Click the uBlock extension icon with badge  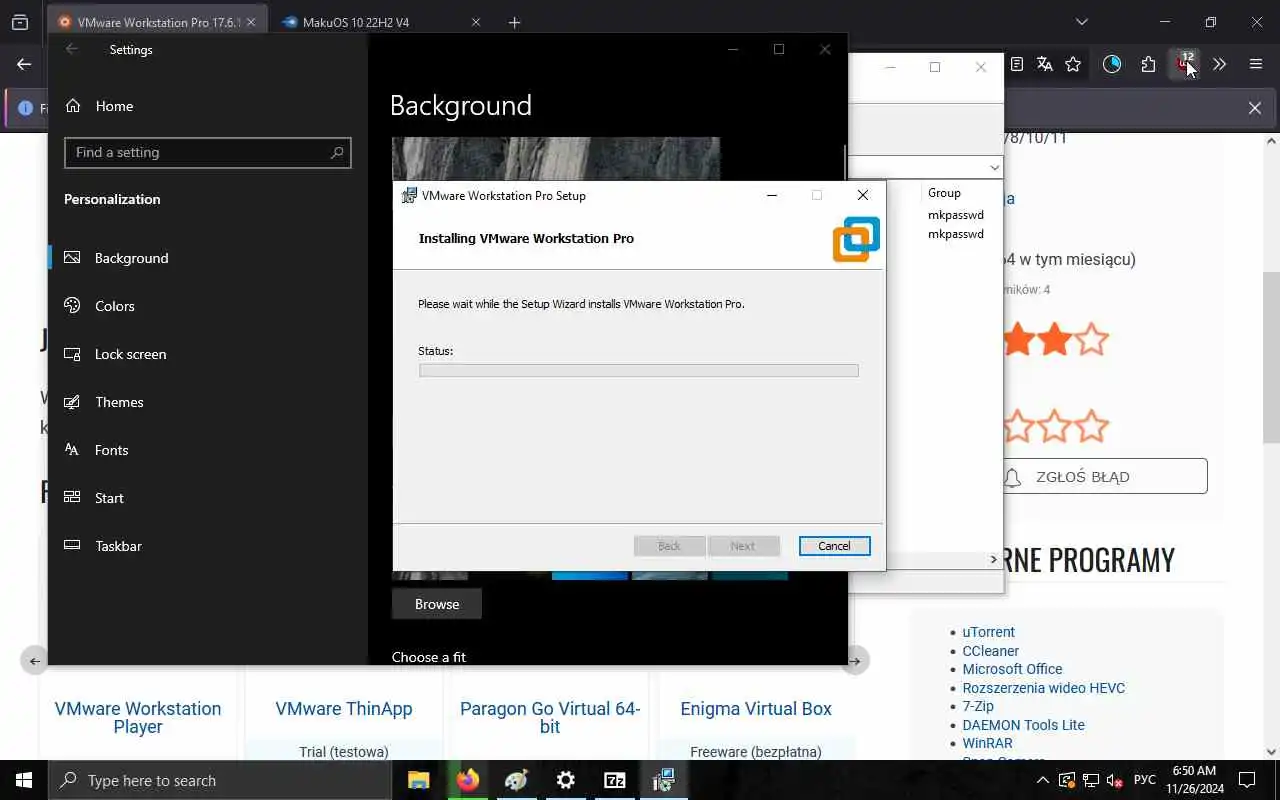pos(1185,64)
